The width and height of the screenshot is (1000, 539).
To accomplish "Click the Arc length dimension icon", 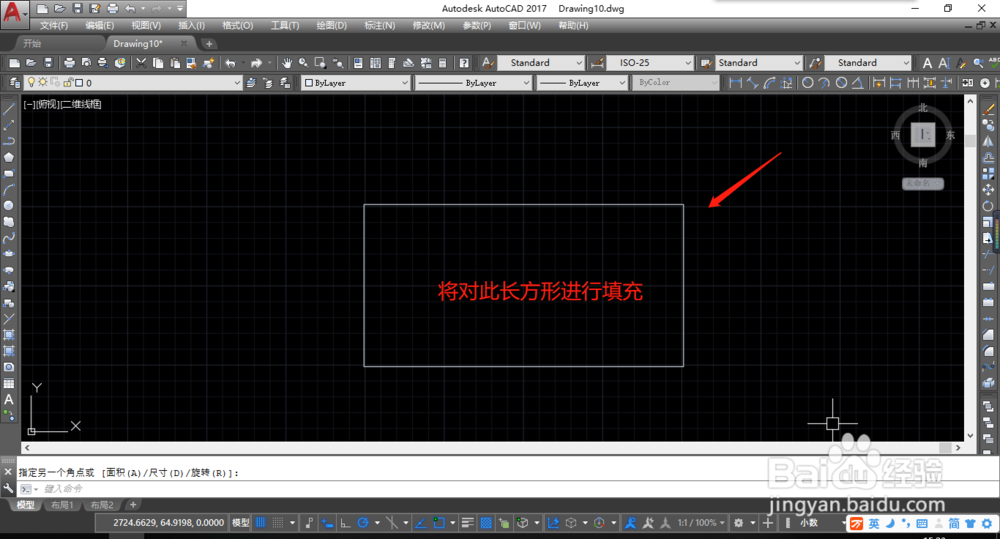I will pos(770,82).
